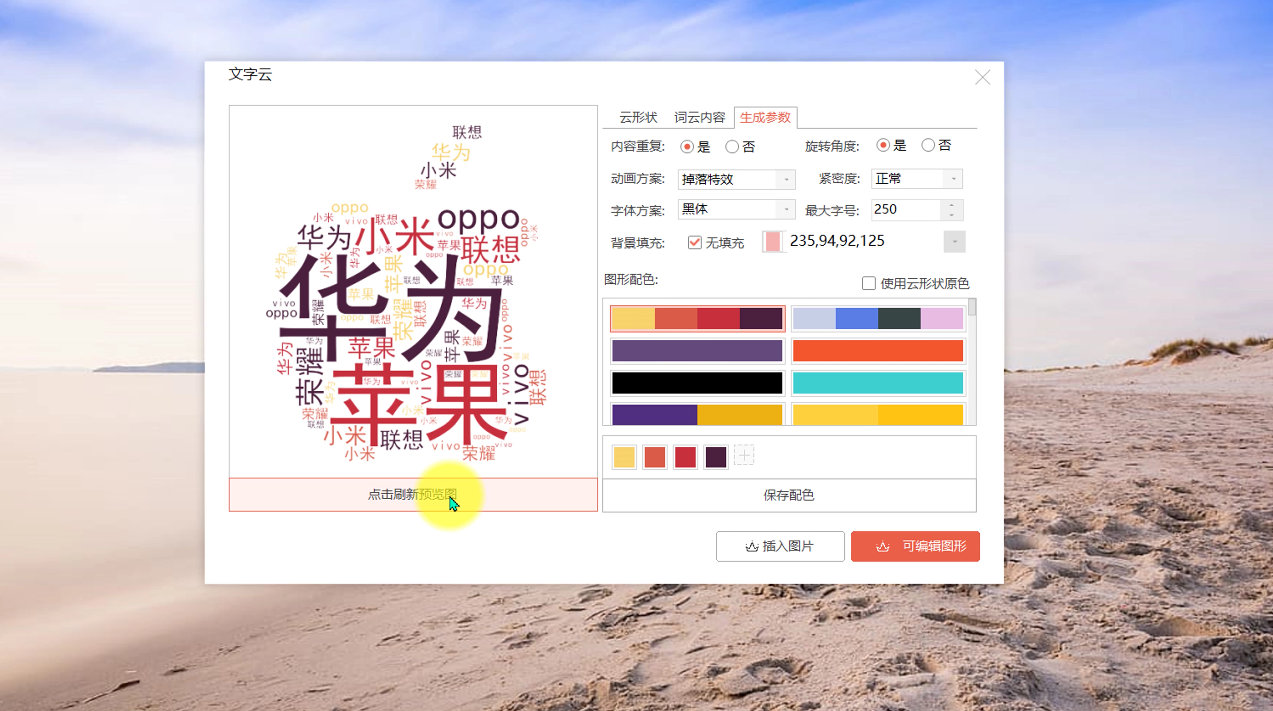Select 否 for 内容重复

pos(732,146)
